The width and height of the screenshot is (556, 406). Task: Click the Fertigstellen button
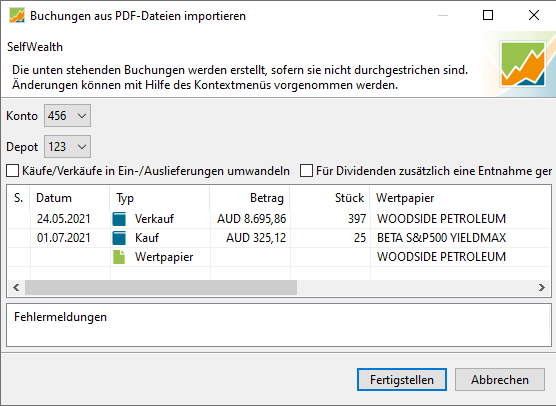point(402,380)
